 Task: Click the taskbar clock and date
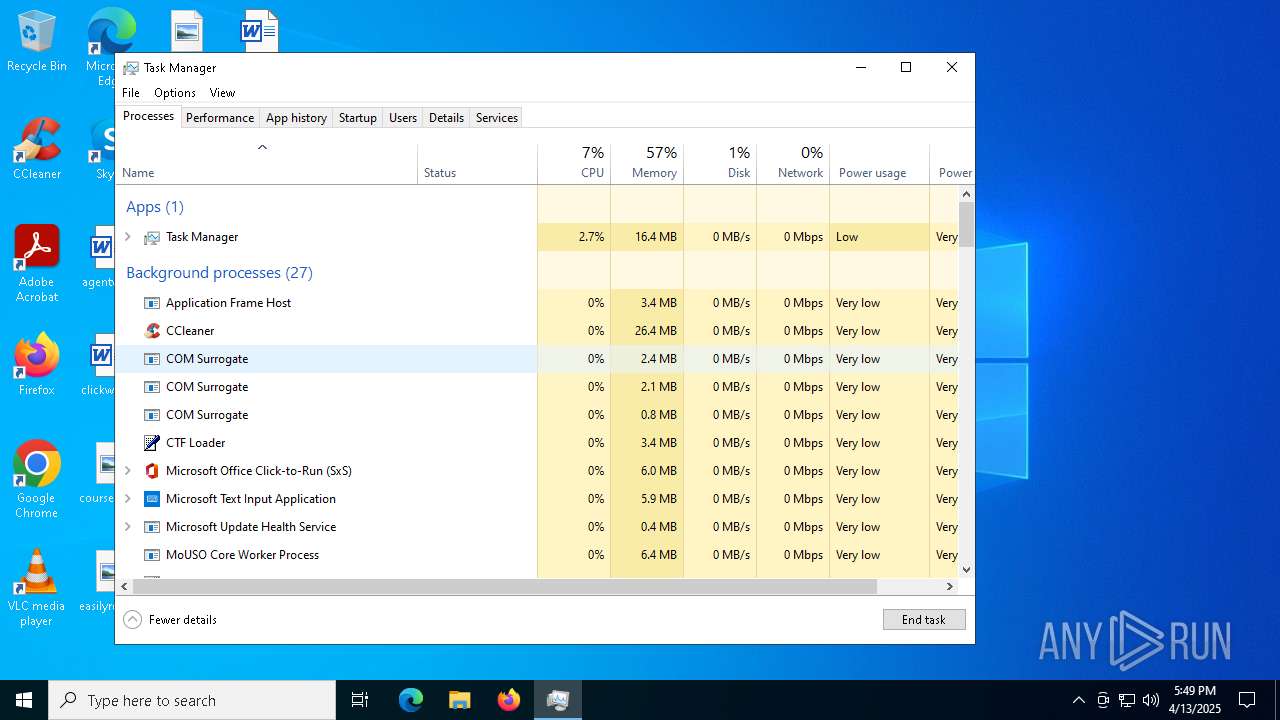click(x=1195, y=700)
